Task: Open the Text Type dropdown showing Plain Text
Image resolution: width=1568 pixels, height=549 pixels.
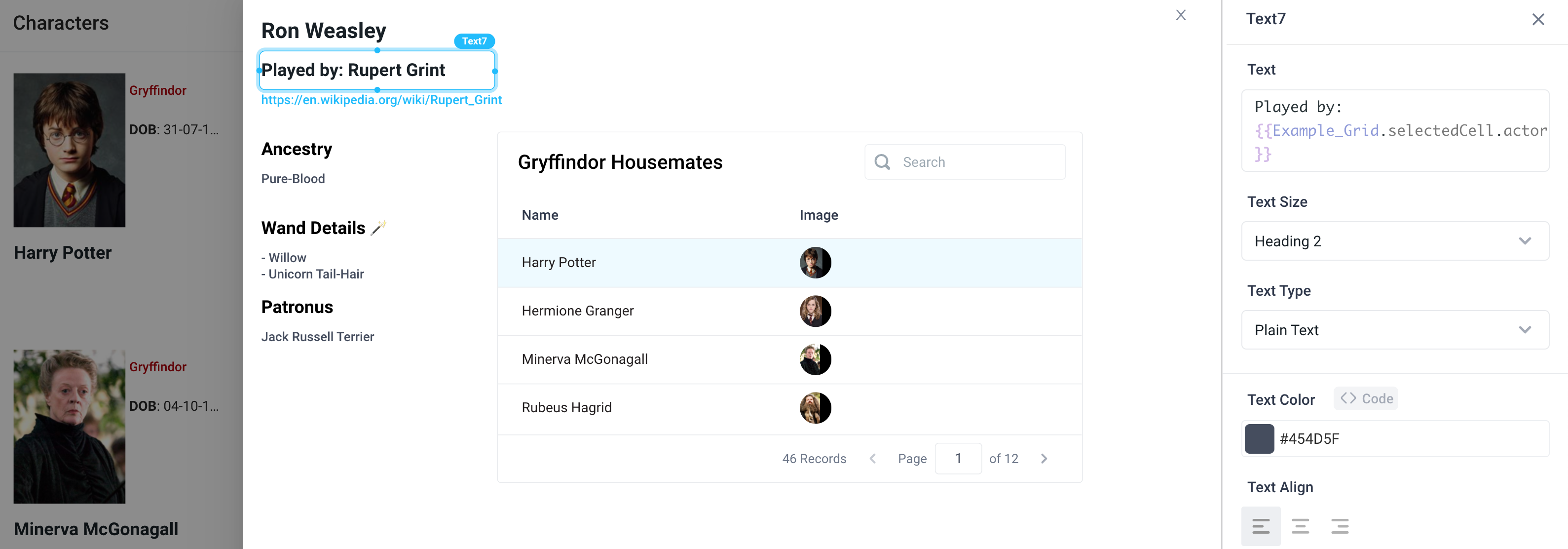Action: pyautogui.click(x=1394, y=330)
